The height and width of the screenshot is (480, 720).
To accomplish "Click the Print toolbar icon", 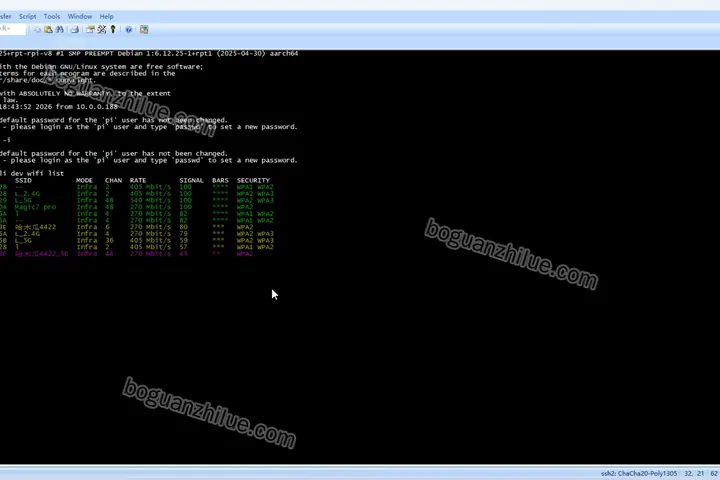I will coord(75,29).
